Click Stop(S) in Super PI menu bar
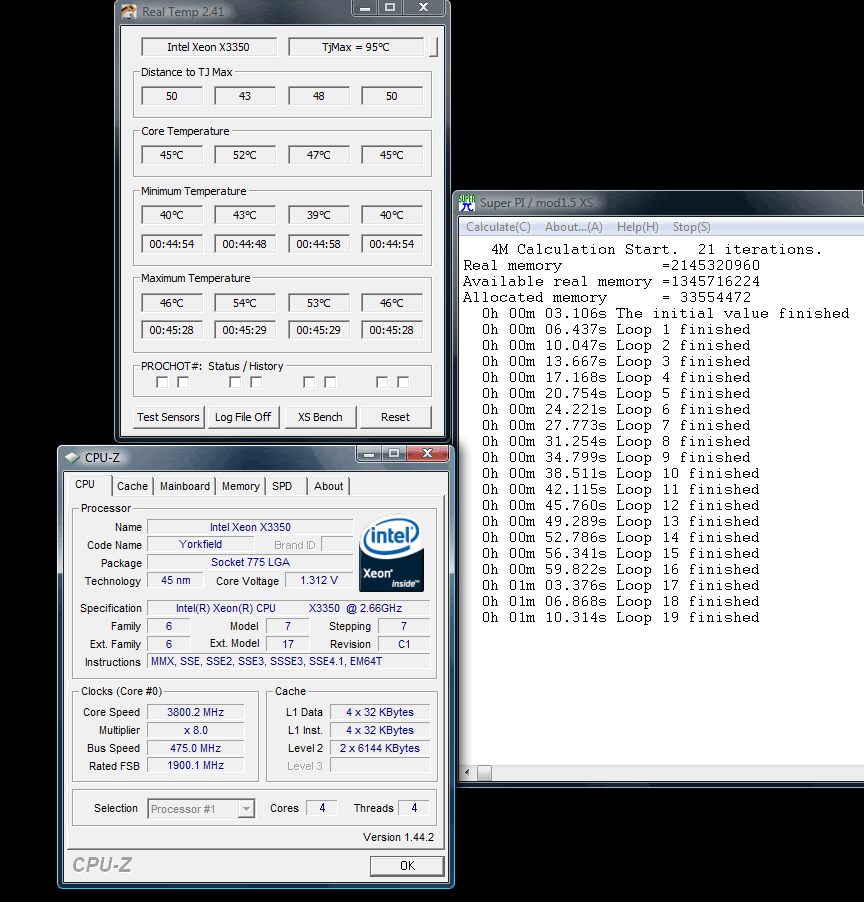The height and width of the screenshot is (902, 864). 691,227
